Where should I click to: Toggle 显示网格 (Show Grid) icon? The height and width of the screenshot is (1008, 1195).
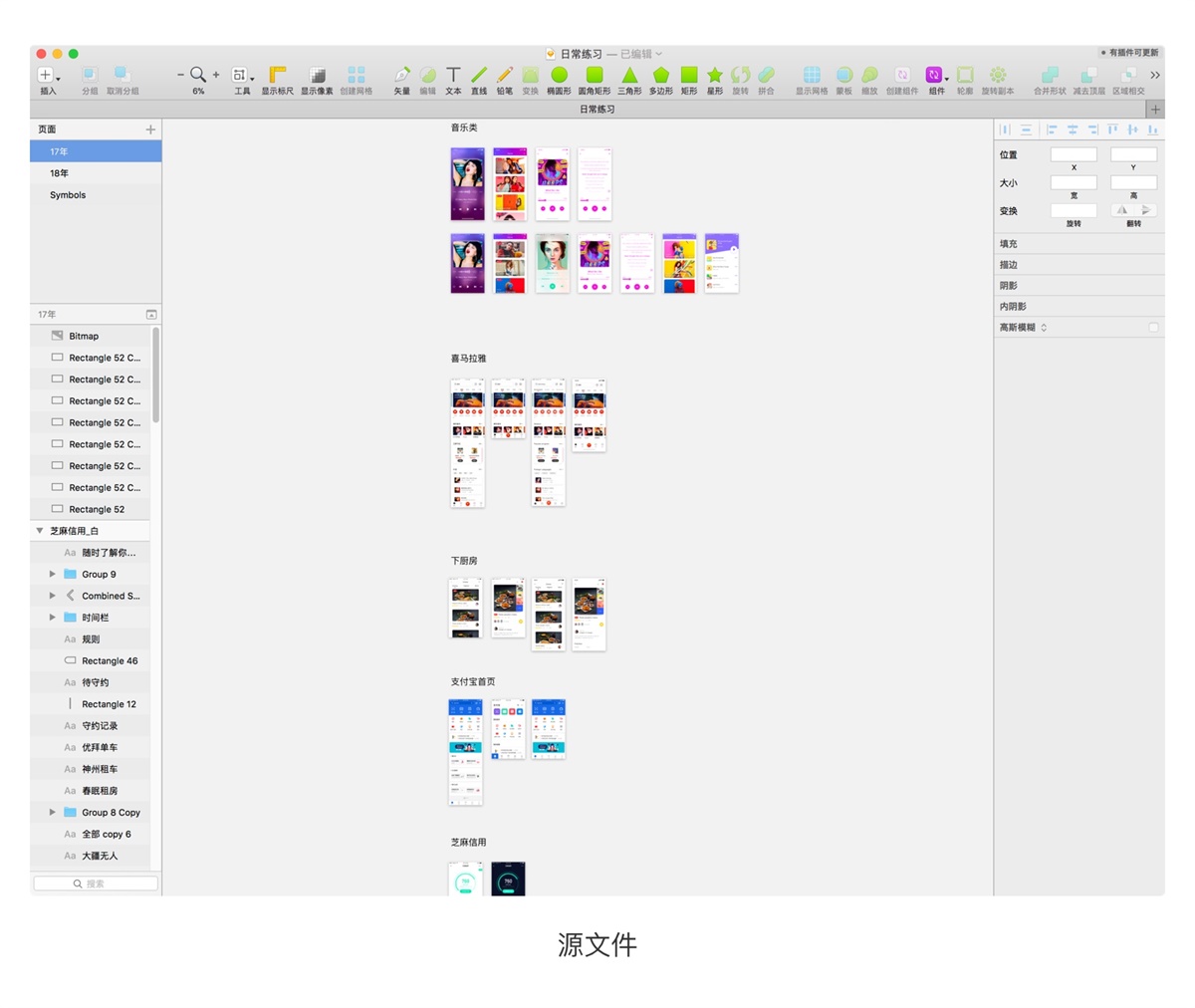[812, 75]
